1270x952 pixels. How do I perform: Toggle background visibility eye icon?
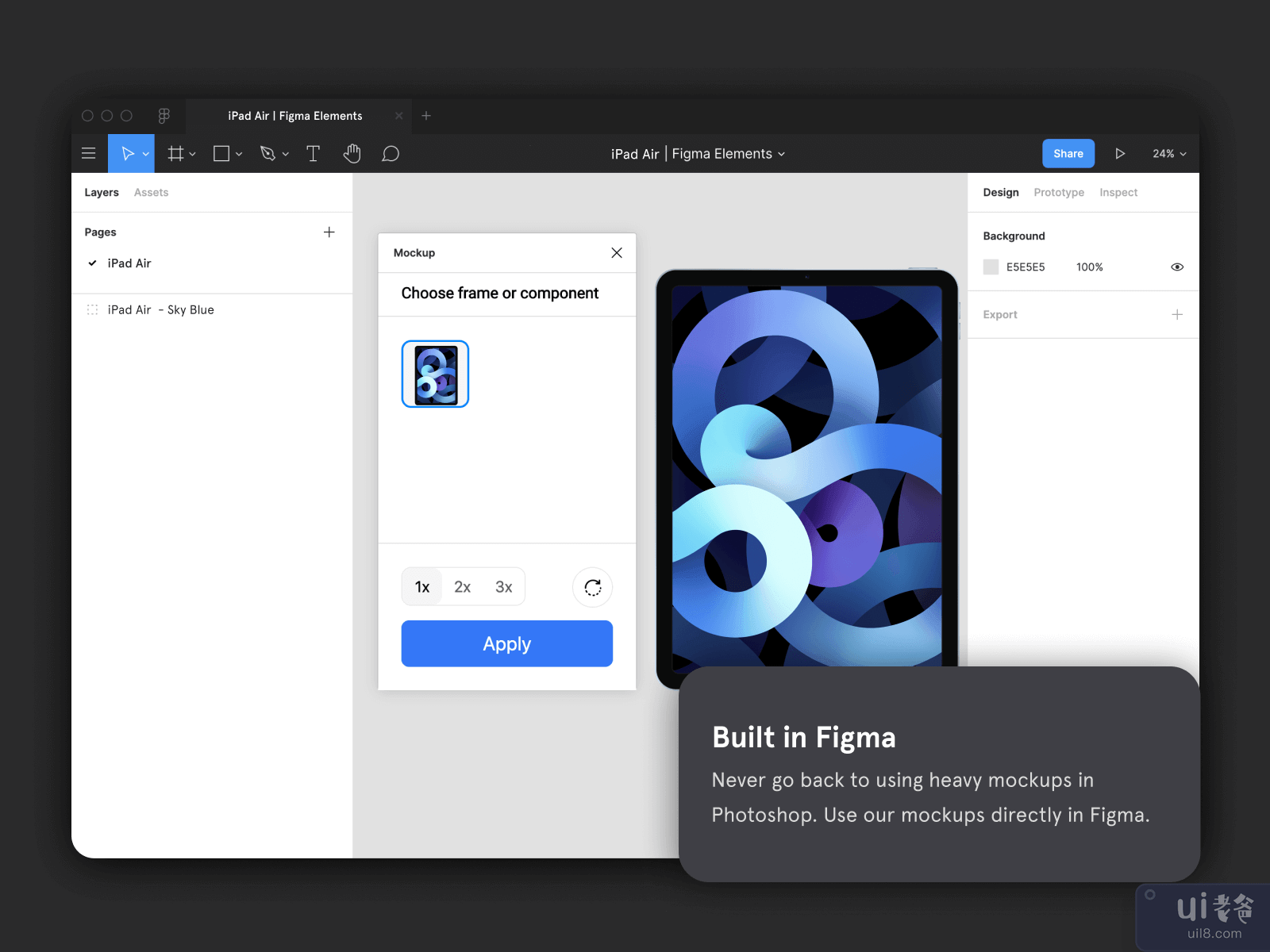(1177, 267)
